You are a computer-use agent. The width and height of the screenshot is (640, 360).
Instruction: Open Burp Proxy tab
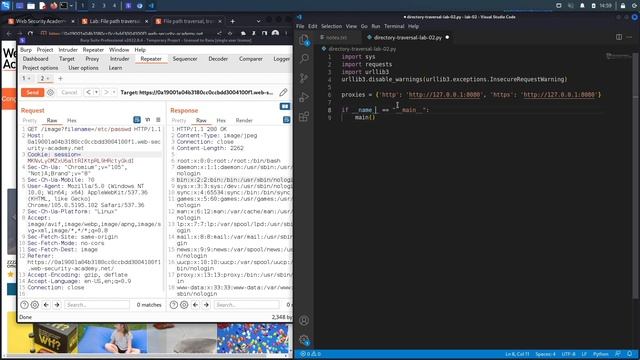(92, 59)
